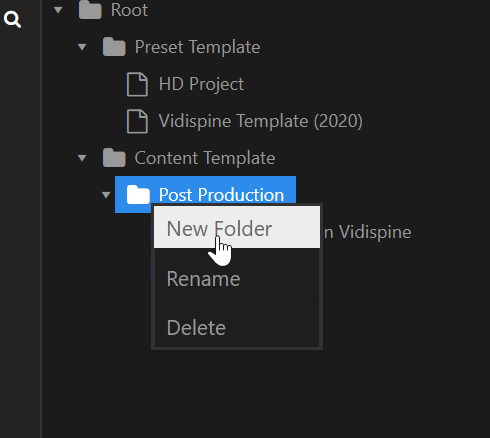Select the Preset Template label
Image resolution: width=490 pixels, height=438 pixels.
[197, 47]
